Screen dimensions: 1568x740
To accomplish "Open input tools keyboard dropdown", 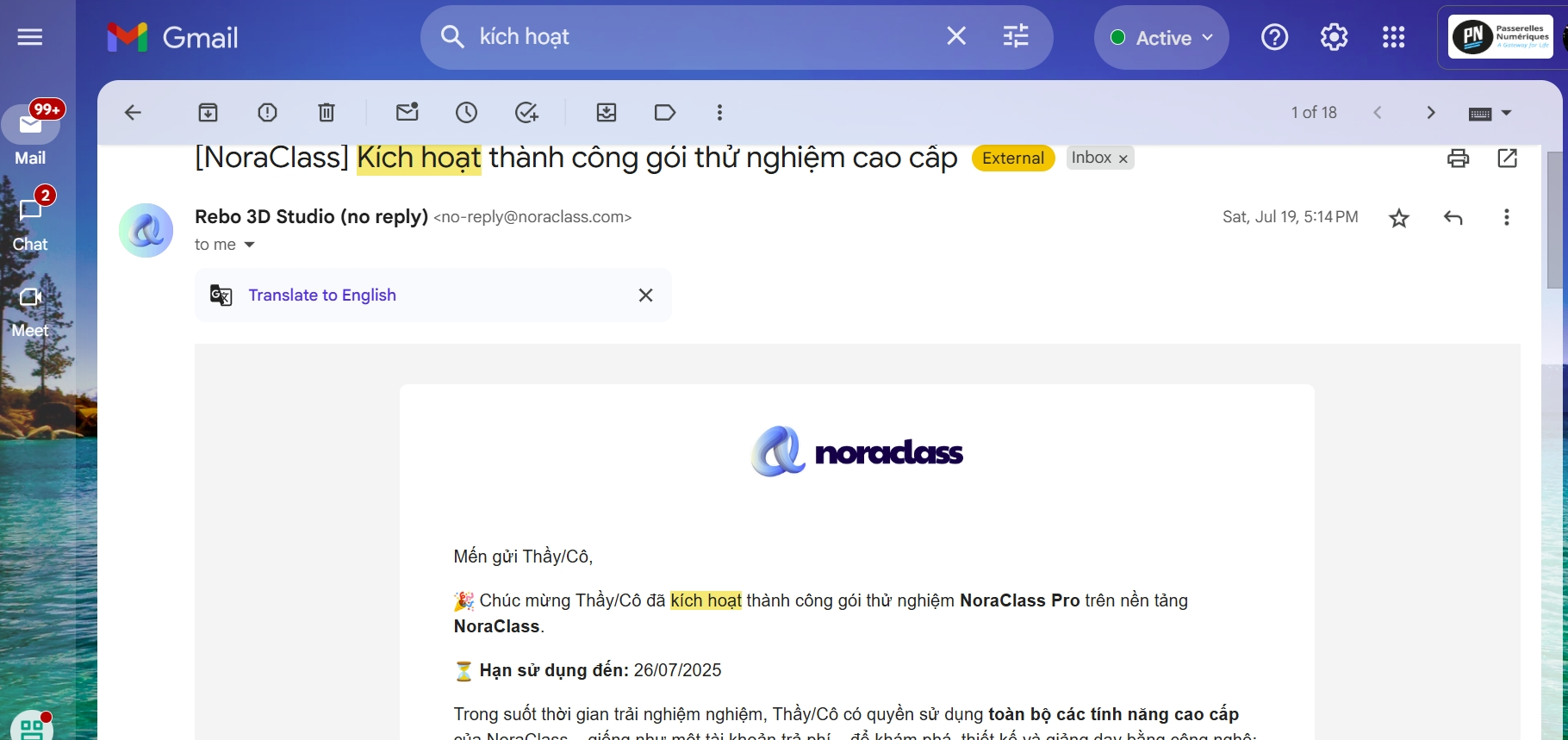I will [x=1490, y=114].
